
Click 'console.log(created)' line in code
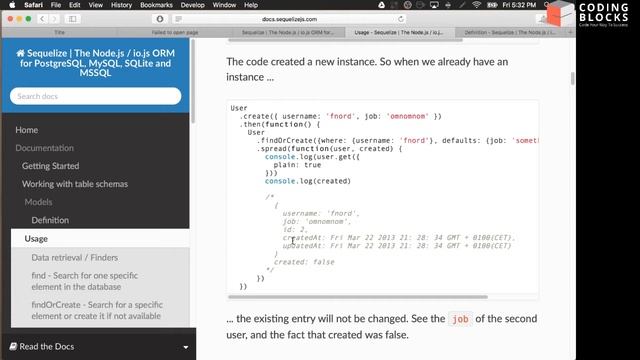308,181
